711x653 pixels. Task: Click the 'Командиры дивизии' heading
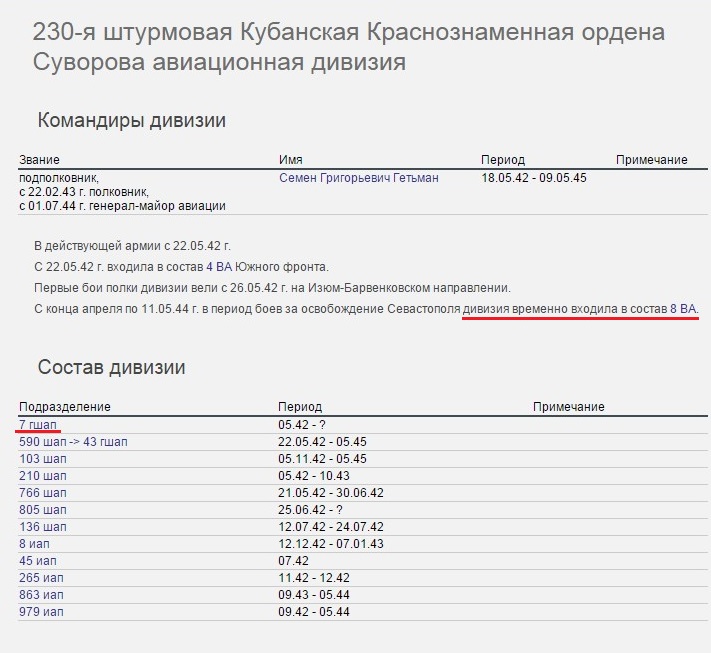131,121
